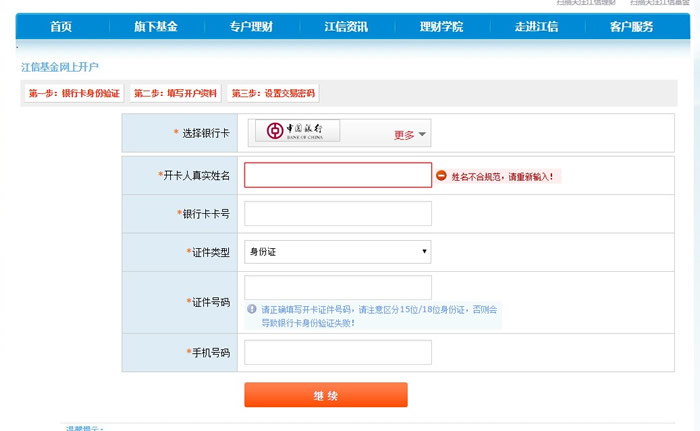Click into the 银行卡卡号 field

click(x=337, y=214)
